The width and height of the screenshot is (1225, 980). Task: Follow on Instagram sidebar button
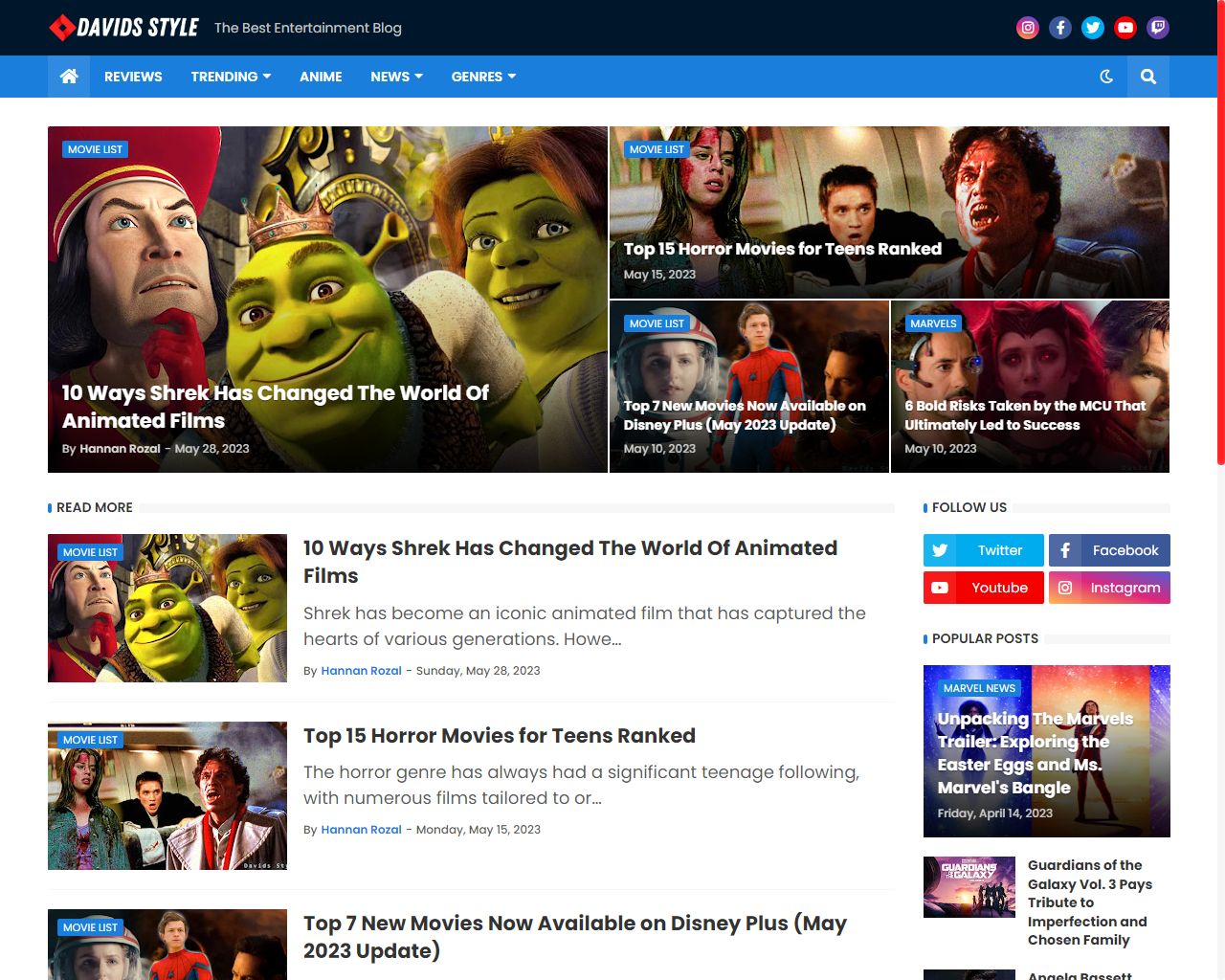tap(1109, 588)
